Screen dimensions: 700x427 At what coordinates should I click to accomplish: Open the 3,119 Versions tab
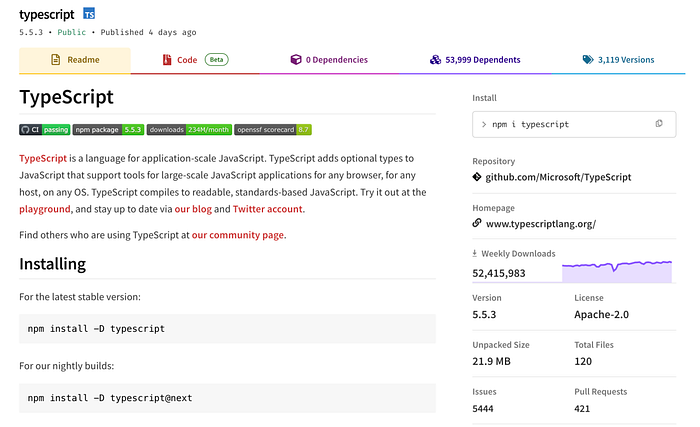click(x=618, y=60)
